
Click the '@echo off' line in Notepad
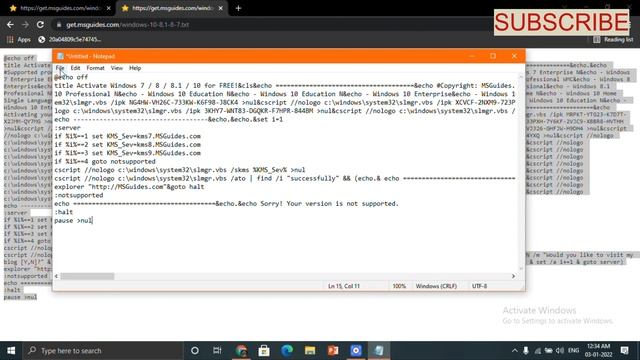[71, 77]
